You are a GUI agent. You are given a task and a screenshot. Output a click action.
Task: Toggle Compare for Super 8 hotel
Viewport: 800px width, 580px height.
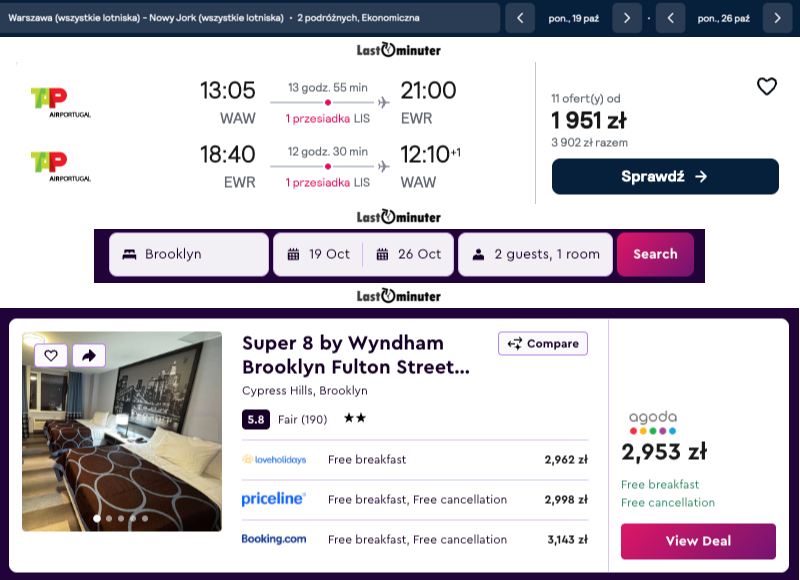coord(543,343)
